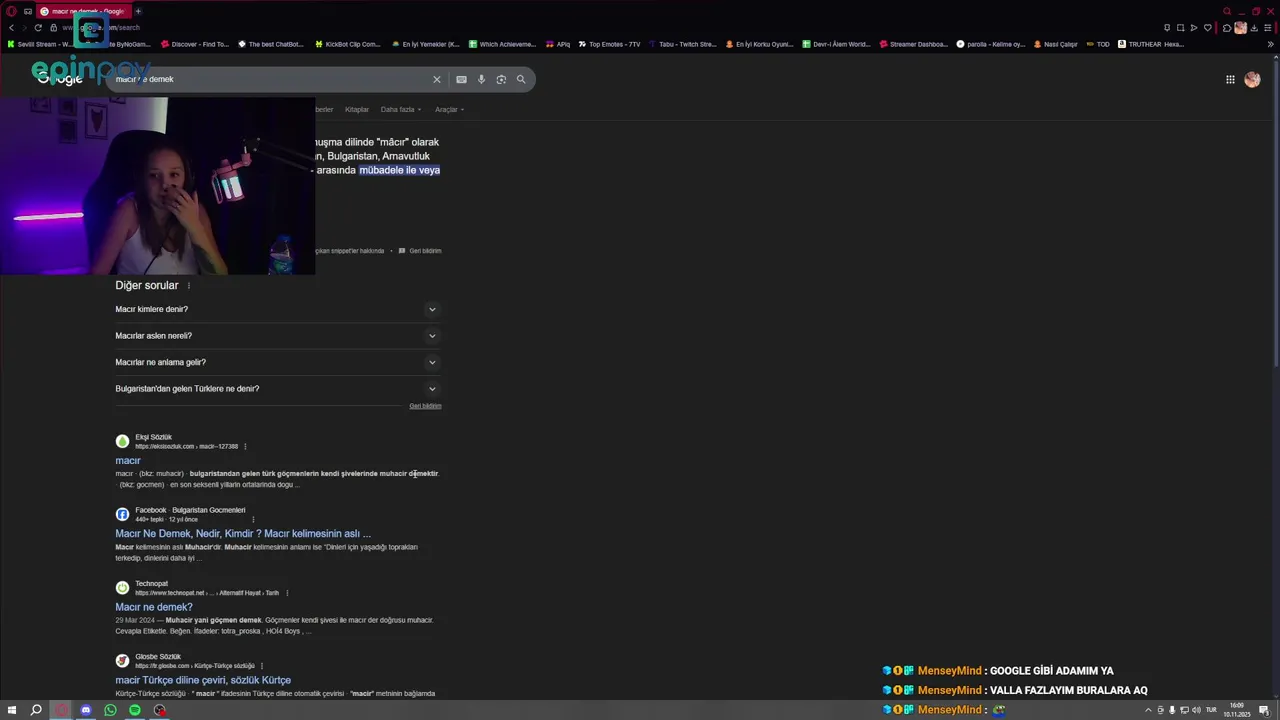Screen dimensions: 1280x720
Task: Open options menu for Ekşi Sözlük result
Action: [x=245, y=446]
